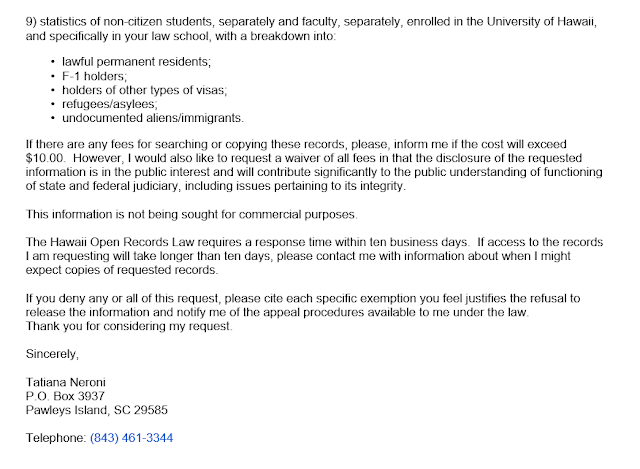Viewport: 640px width, 469px height.
Task: Click Thank you for considering my request
Action: (129, 326)
